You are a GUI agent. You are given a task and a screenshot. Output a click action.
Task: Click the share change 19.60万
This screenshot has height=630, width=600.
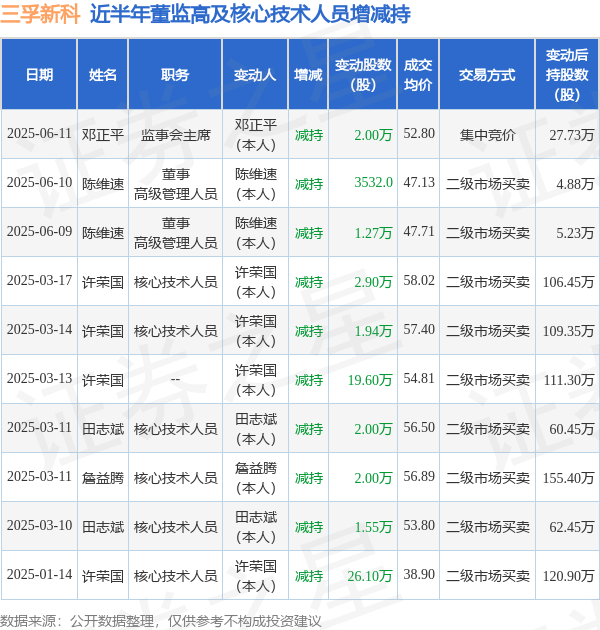click(x=370, y=380)
